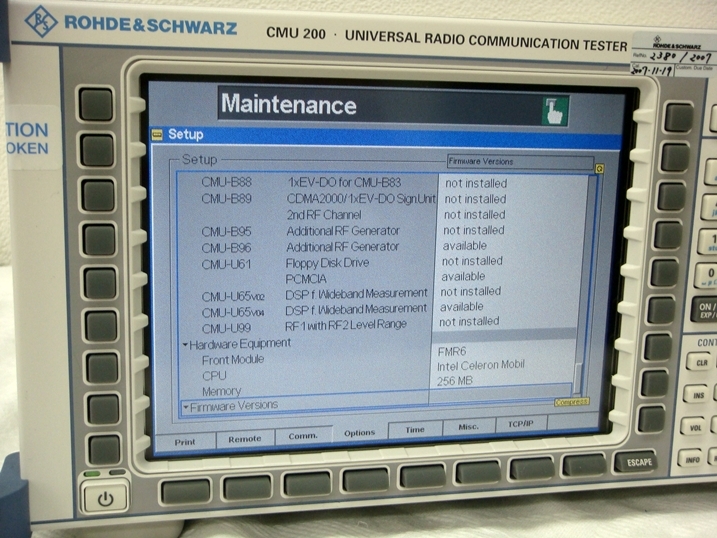Open the Firmware Versions selection field
717x538 pixels.
(x=520, y=162)
